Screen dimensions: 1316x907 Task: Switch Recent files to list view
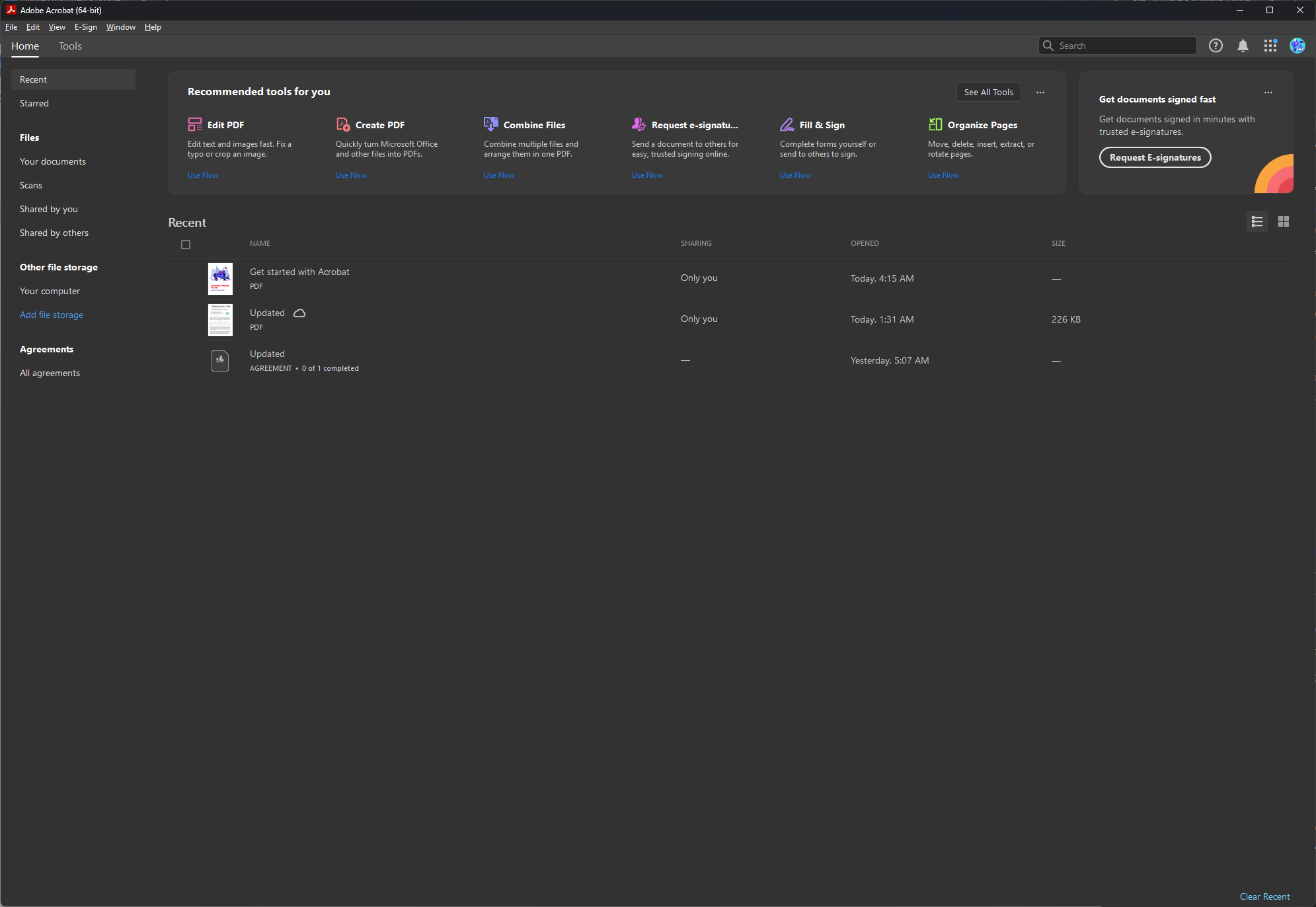(1257, 221)
